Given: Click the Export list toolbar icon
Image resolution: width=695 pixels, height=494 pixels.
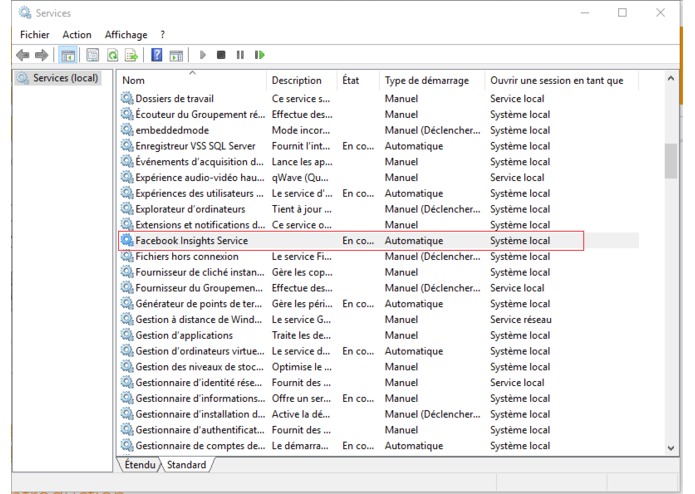Looking at the screenshot, I should click(131, 55).
